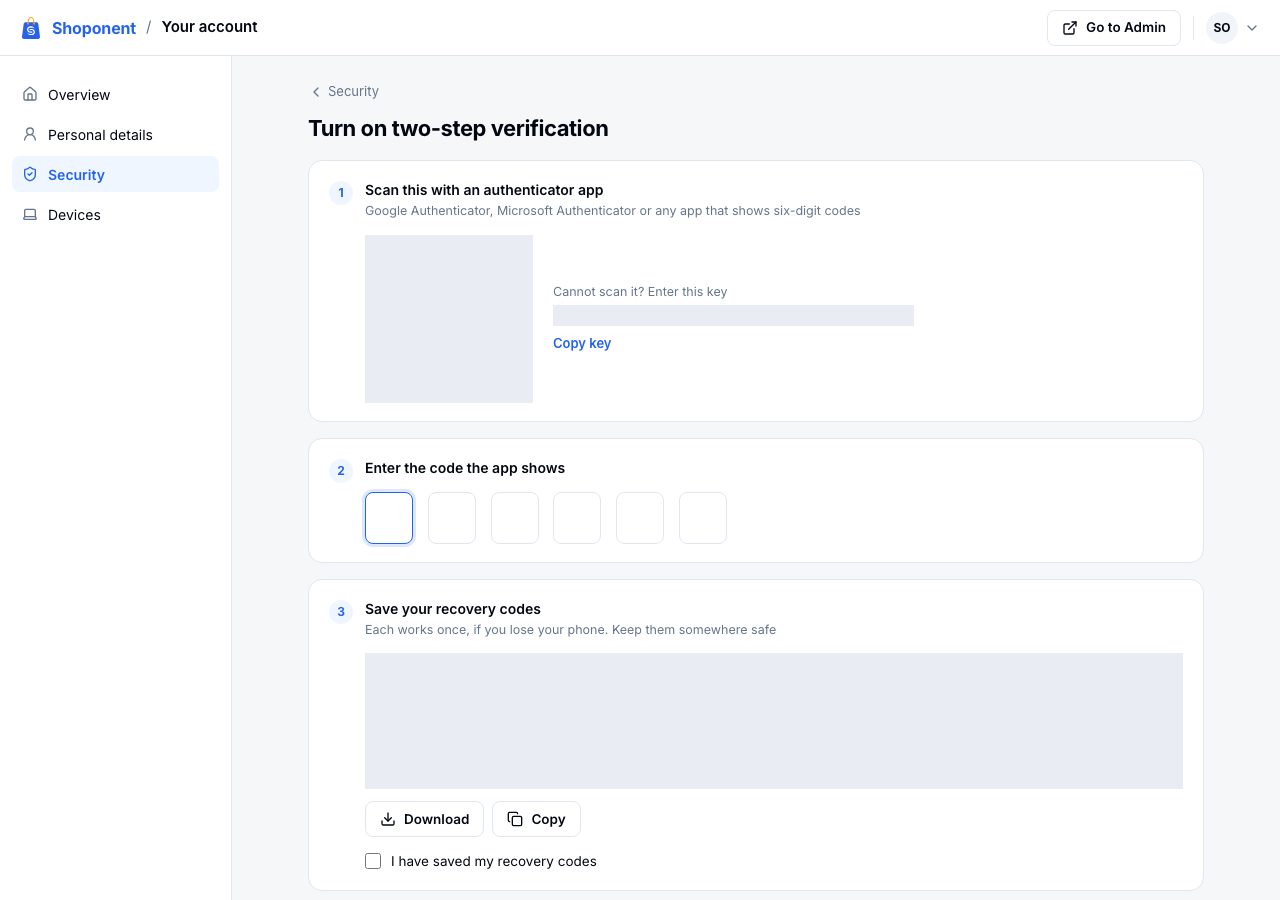Click the sixth code digit box
The height and width of the screenshot is (900, 1280).
[x=703, y=518]
